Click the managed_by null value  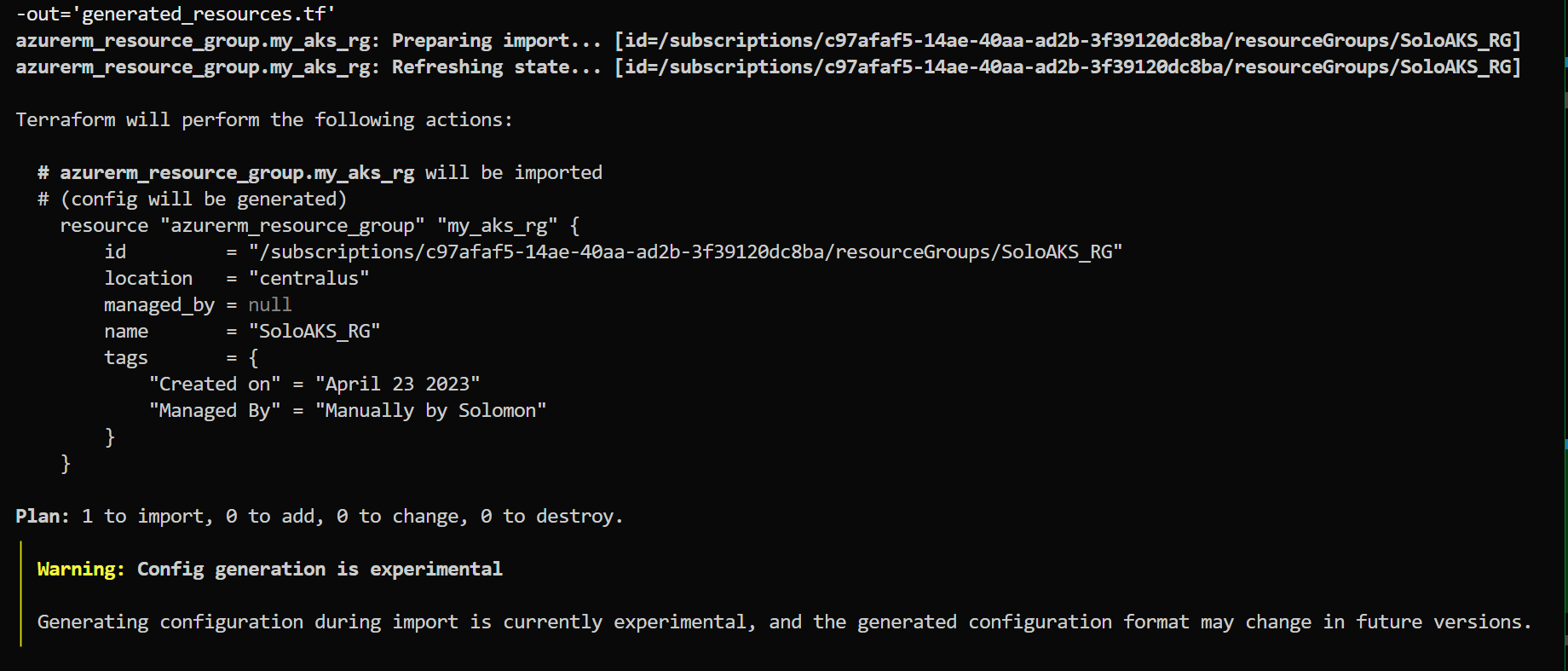(x=270, y=305)
